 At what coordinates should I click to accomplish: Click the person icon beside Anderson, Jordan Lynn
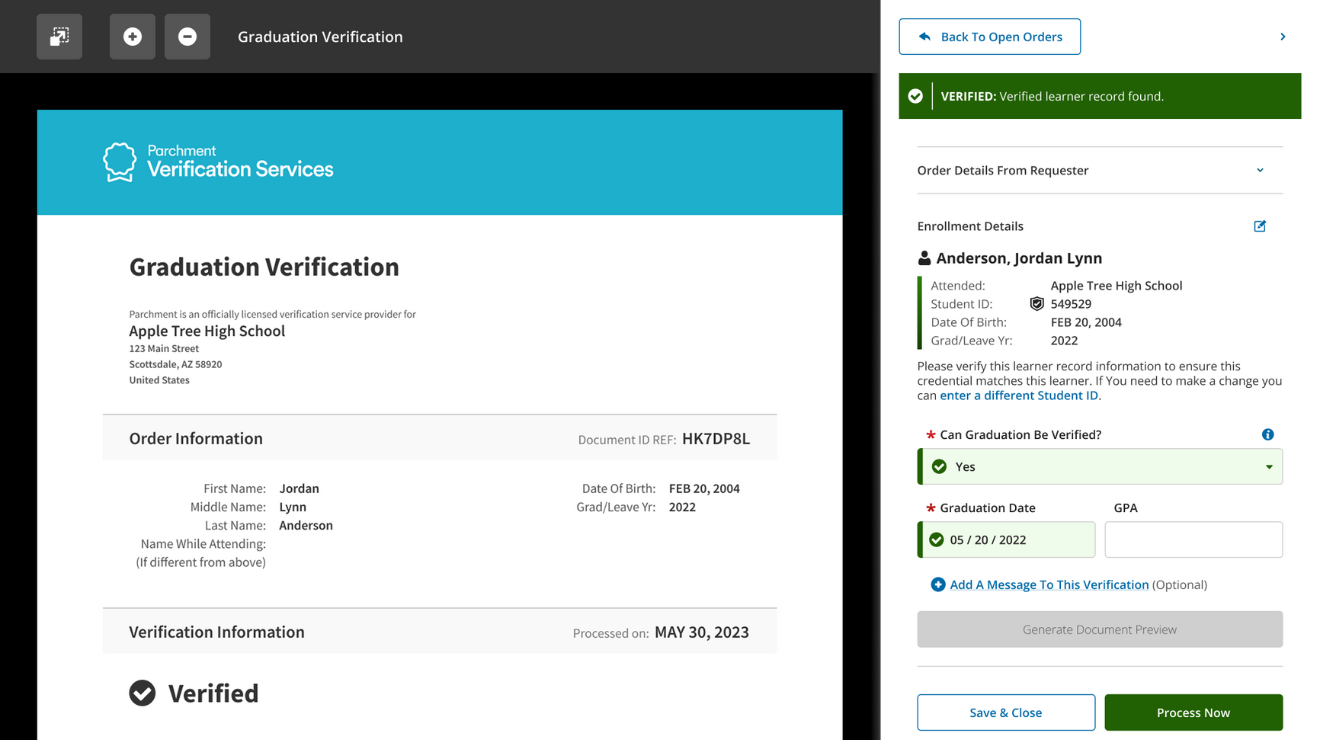pos(924,258)
